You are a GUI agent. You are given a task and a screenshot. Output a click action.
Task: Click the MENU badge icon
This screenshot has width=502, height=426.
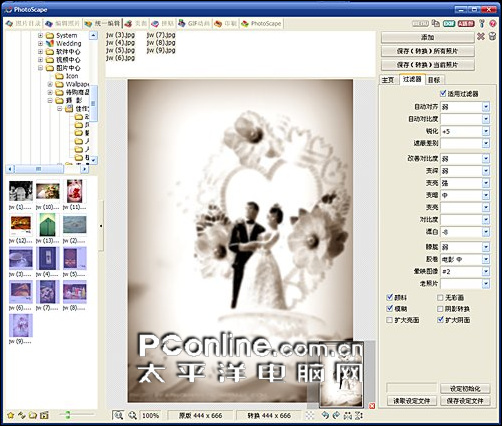[420, 23]
